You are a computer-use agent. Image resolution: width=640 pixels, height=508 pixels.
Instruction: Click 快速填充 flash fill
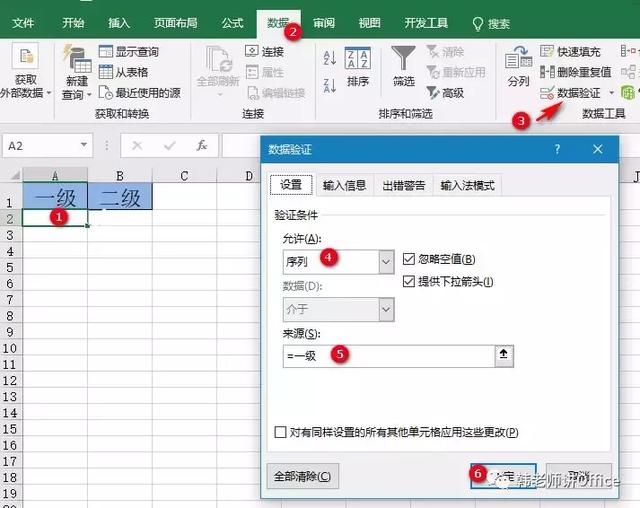tap(570, 51)
